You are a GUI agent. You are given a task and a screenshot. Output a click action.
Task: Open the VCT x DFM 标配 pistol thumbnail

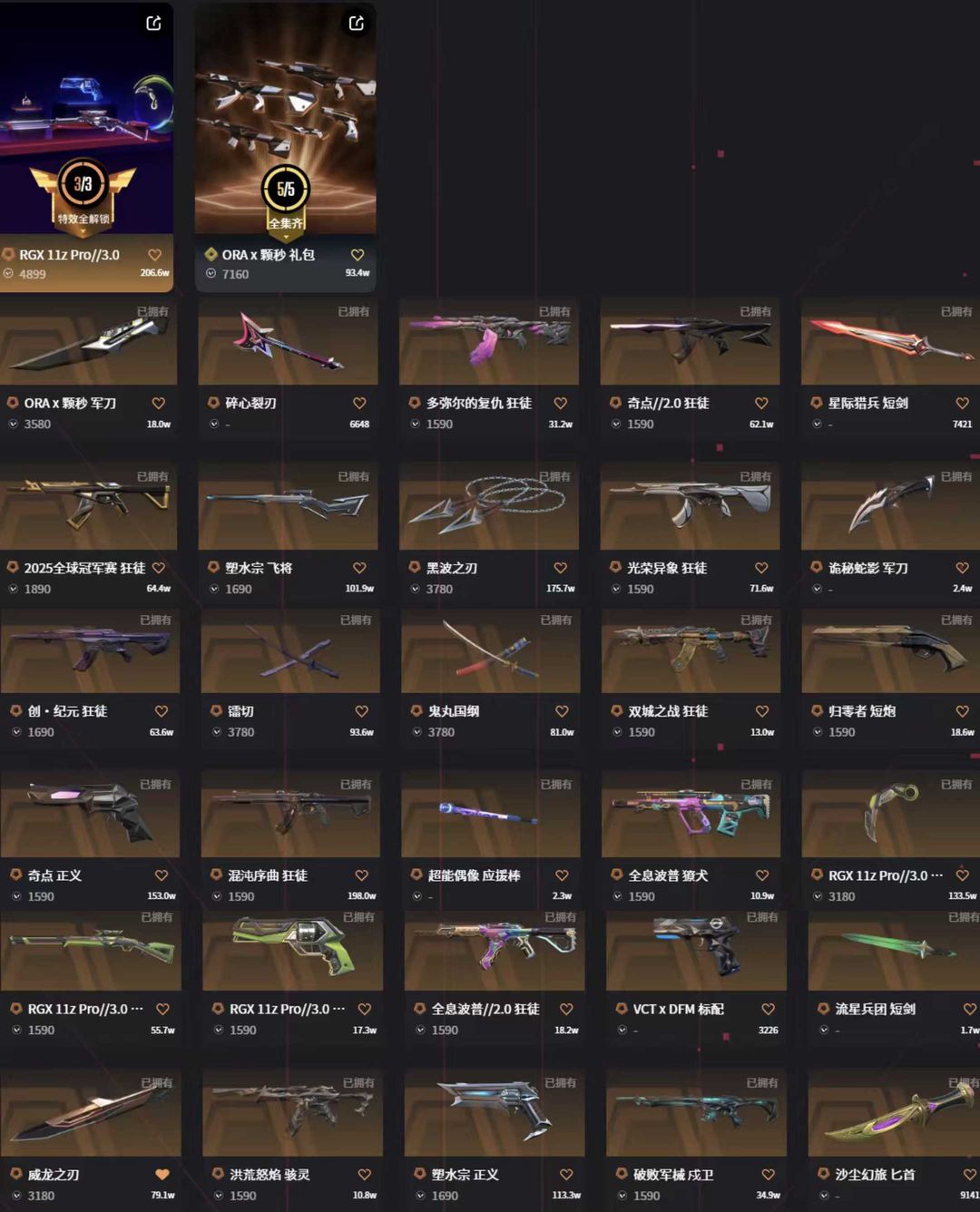[696, 948]
